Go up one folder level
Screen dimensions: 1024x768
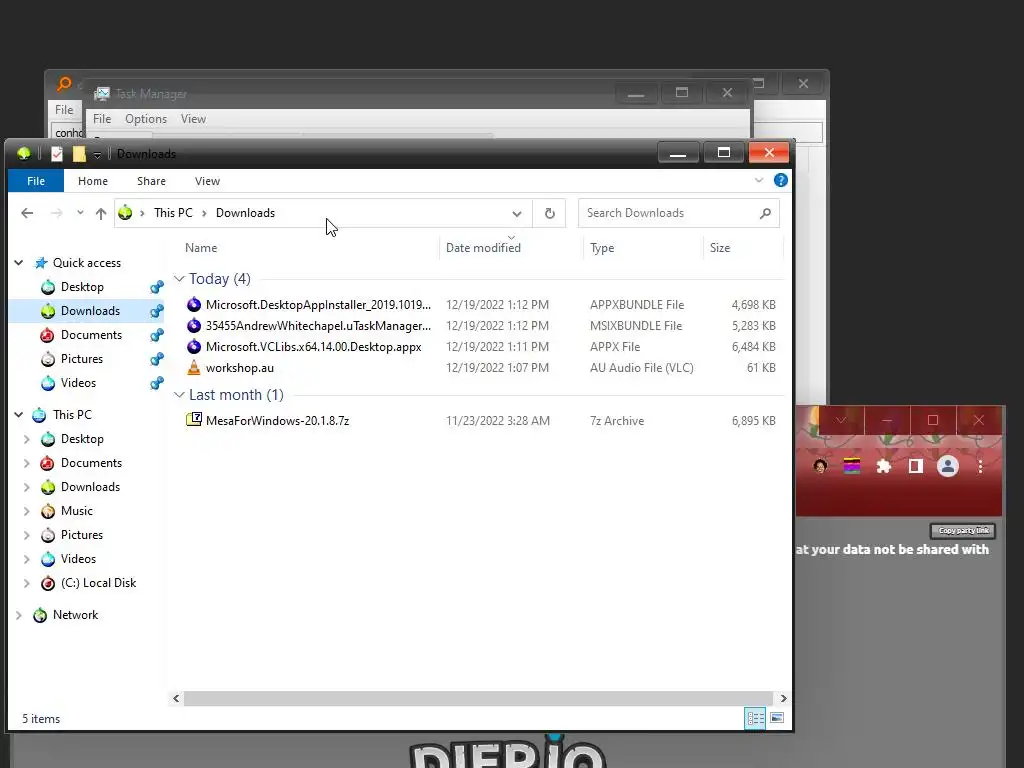101,213
